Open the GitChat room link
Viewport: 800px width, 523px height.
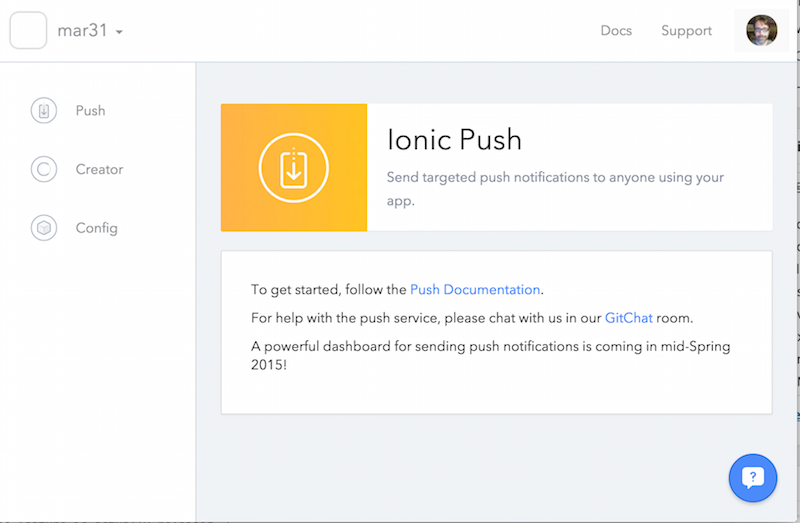(628, 318)
